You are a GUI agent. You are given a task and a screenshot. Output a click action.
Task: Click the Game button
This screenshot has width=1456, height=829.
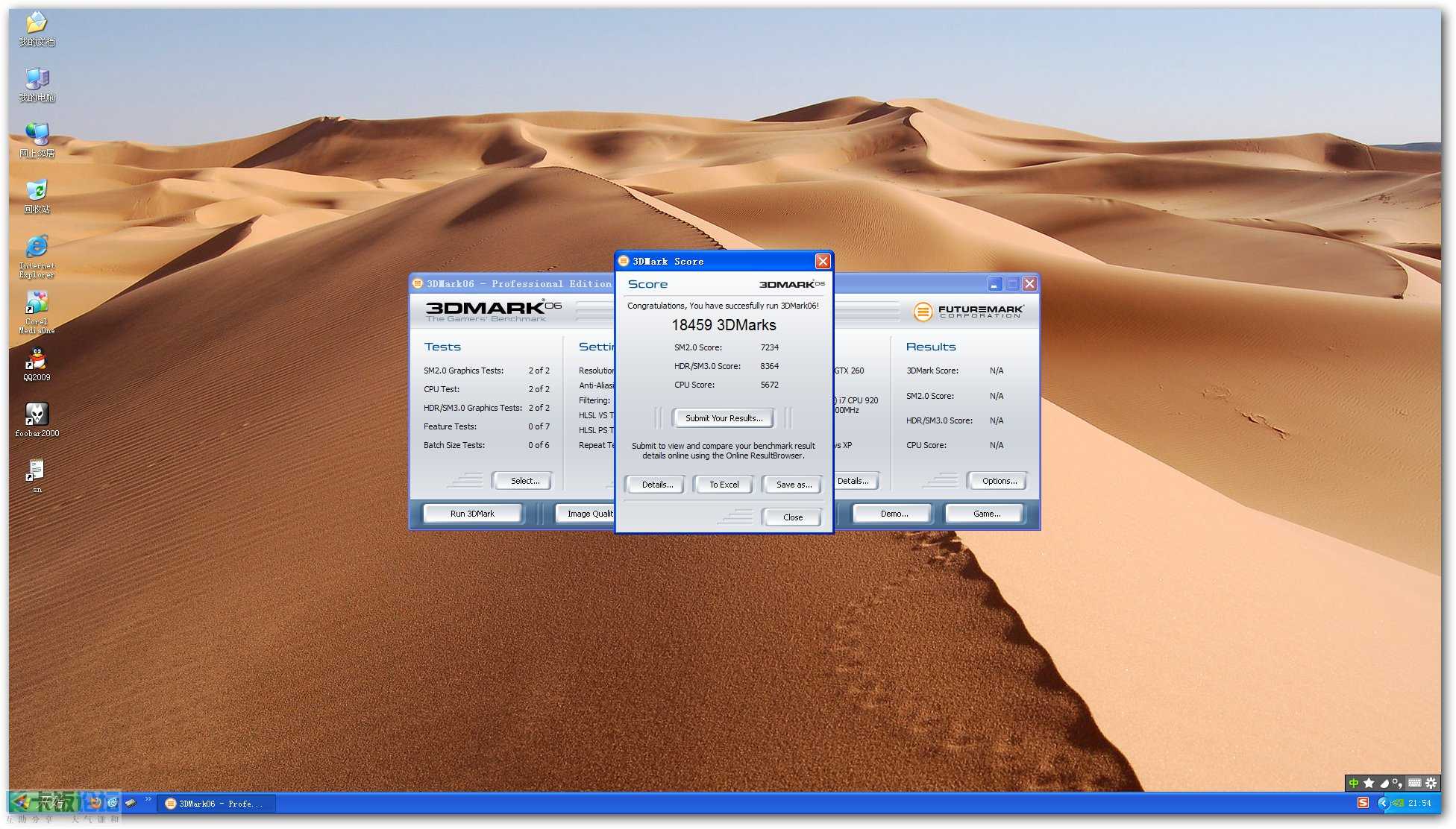click(986, 514)
